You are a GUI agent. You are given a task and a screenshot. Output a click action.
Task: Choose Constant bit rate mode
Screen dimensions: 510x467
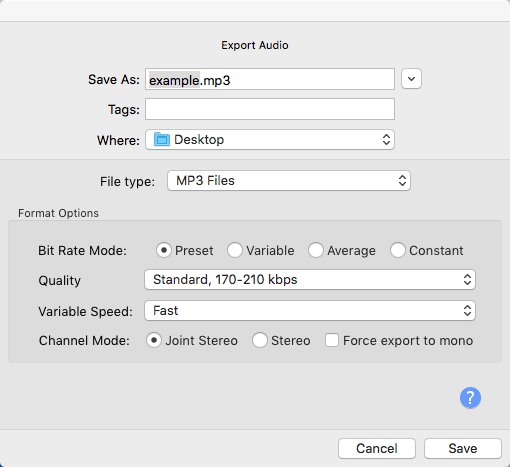(x=398, y=250)
